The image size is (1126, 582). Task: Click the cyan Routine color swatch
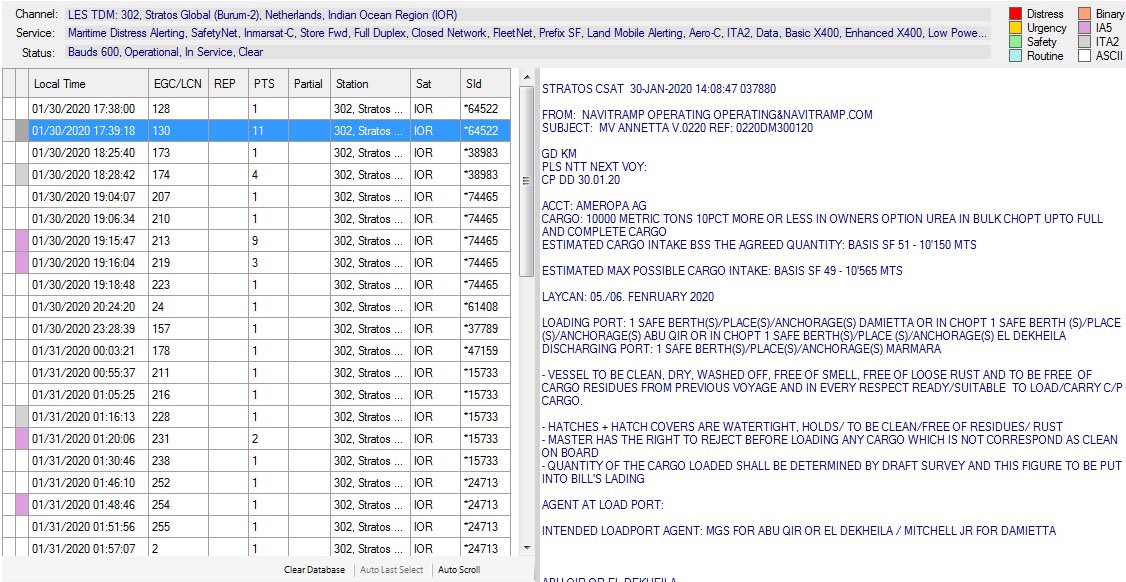[1015, 56]
